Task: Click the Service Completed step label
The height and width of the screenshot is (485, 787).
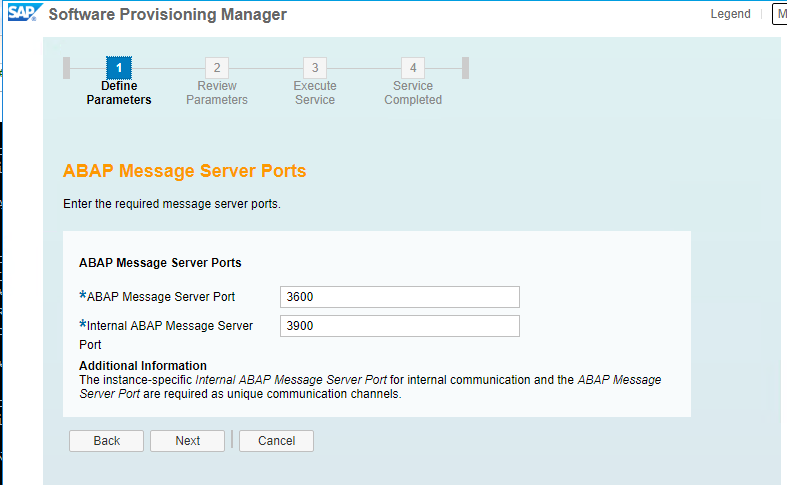Action: coord(413,93)
